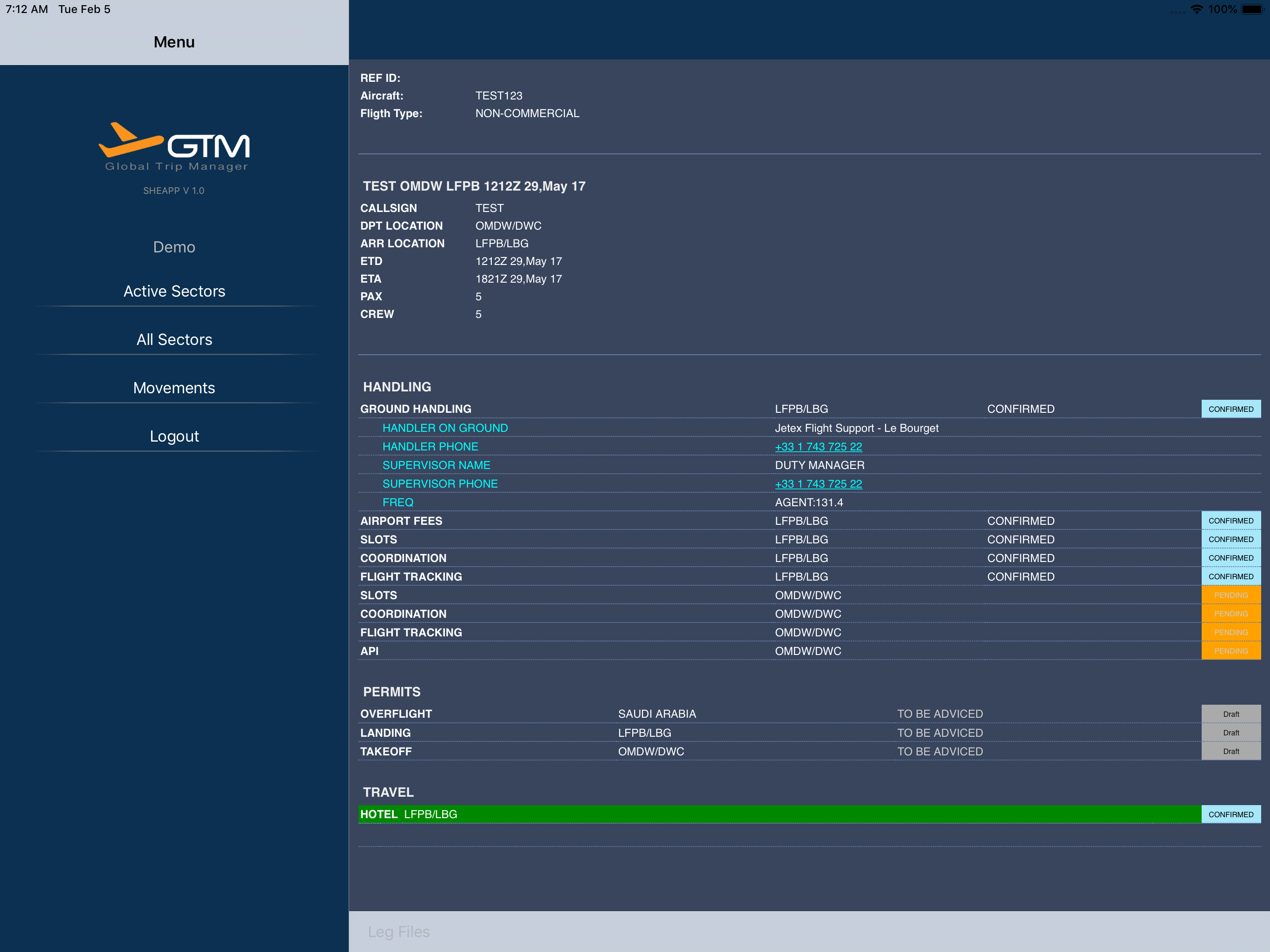Viewport: 1270px width, 952px height.
Task: Click Draft badge for Landing permit
Action: tap(1231, 733)
